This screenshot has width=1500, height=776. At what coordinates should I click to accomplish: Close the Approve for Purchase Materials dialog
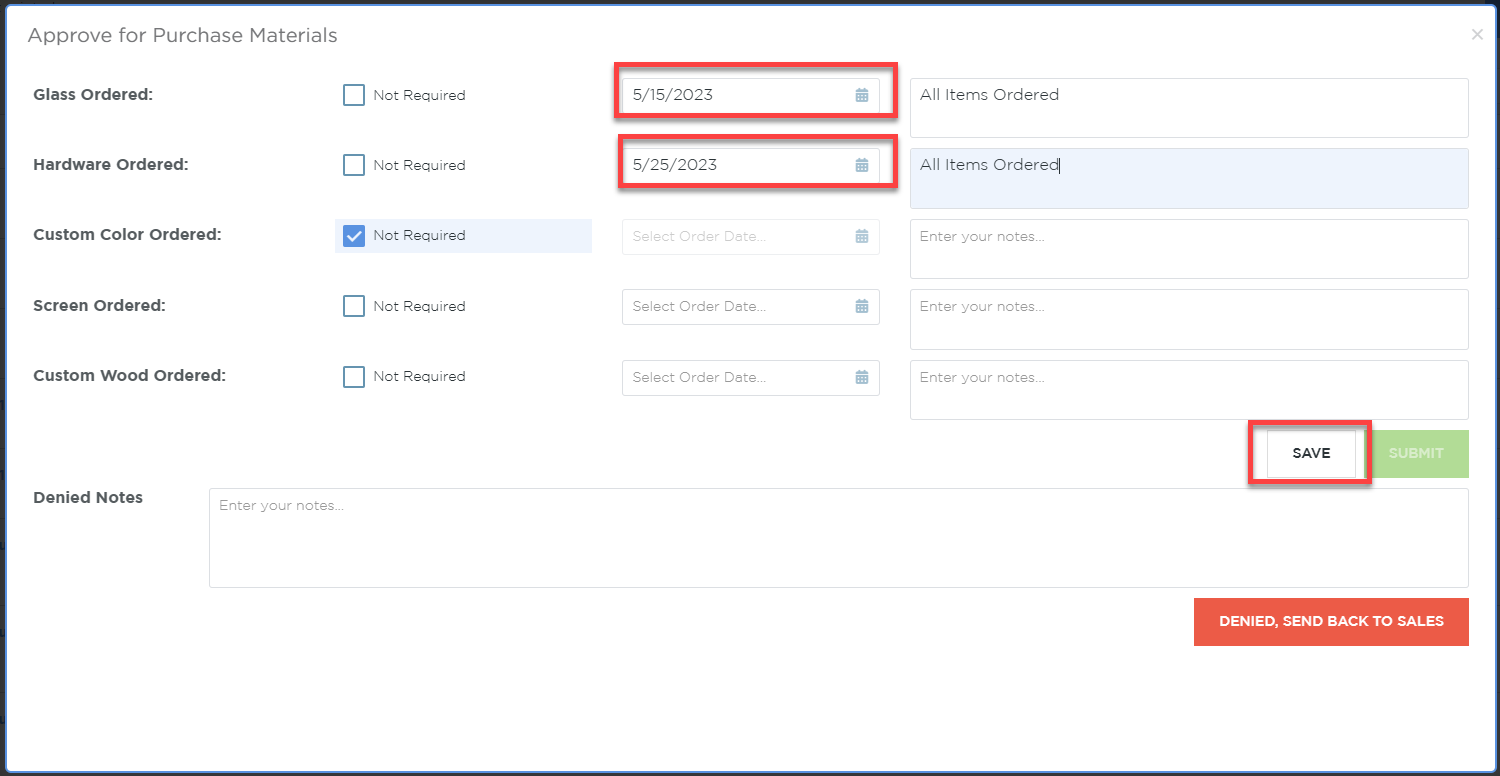coord(1477,35)
